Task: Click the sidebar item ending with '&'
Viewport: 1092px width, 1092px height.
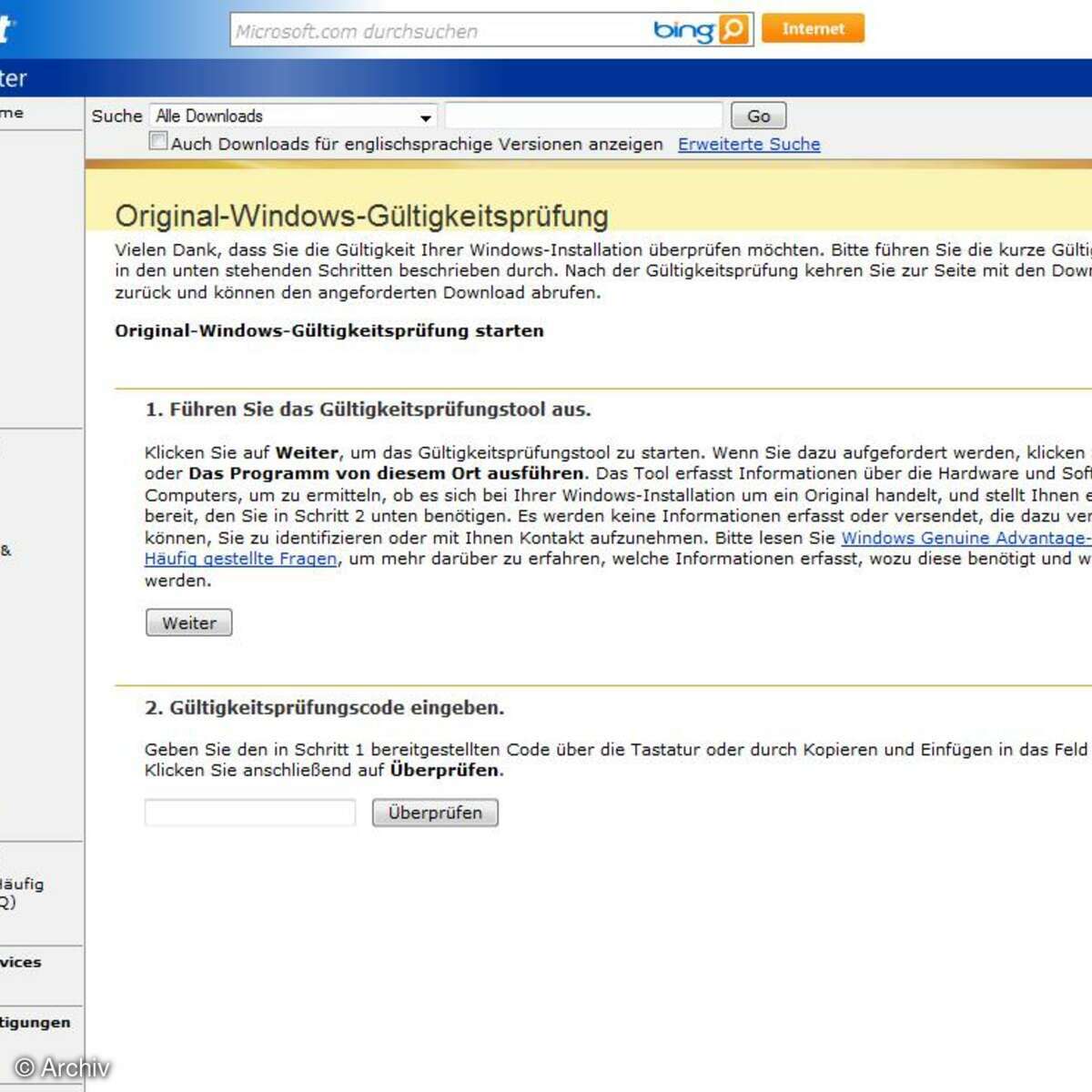Action: tap(6, 550)
